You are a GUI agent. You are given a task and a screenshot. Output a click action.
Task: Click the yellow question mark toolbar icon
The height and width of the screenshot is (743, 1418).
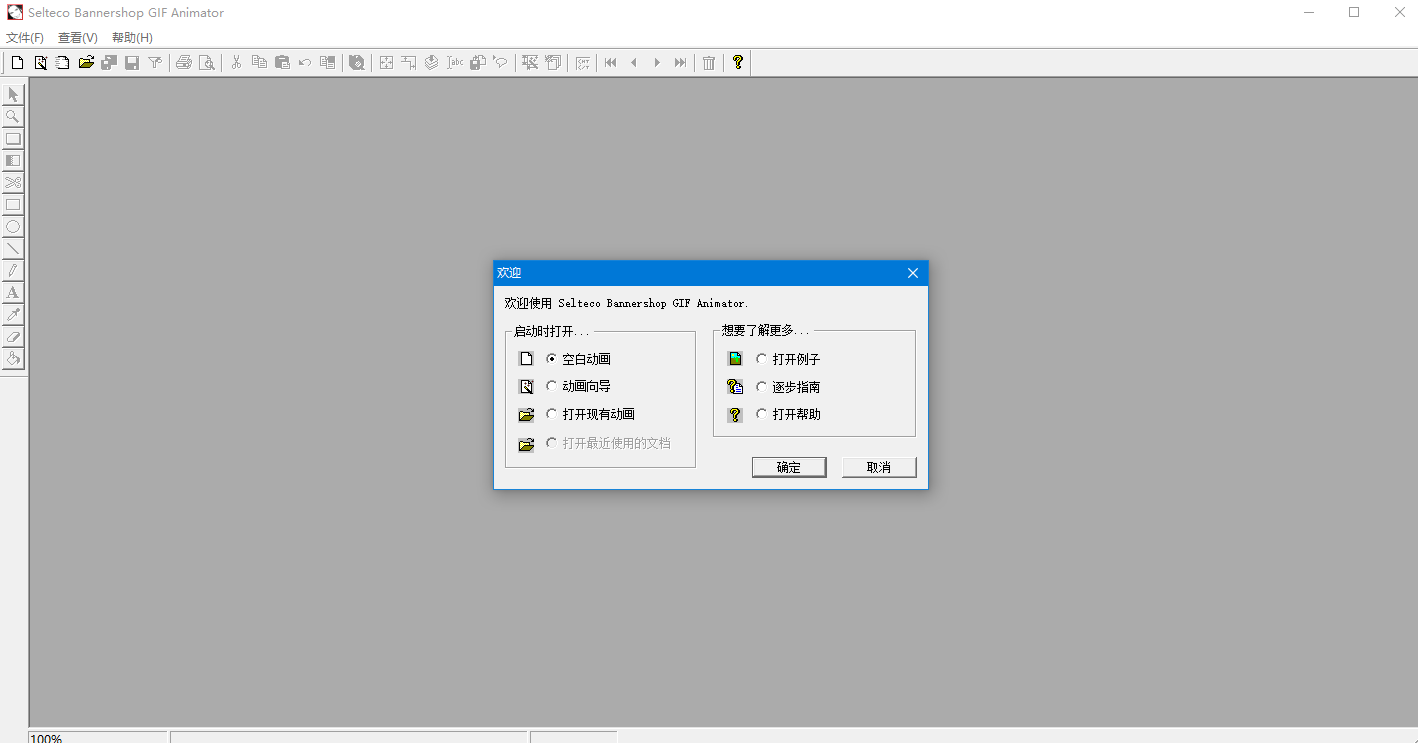click(x=738, y=63)
